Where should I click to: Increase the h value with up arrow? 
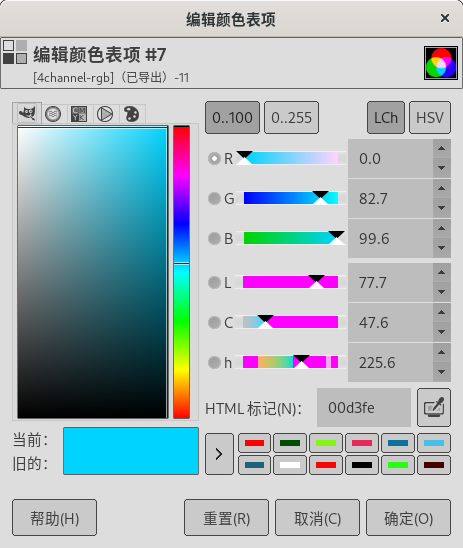pyautogui.click(x=442, y=353)
